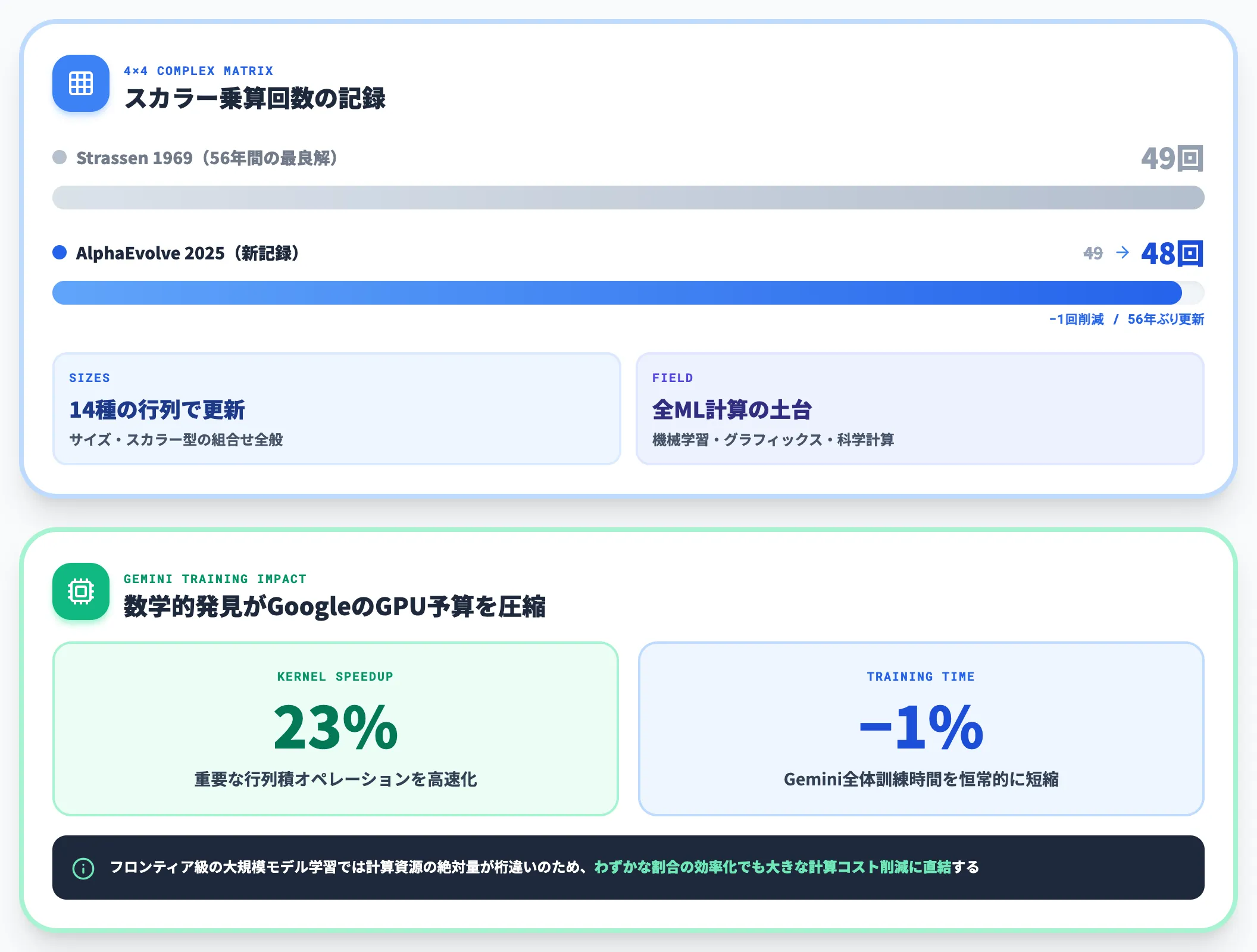
Task: Click the 4×4 COMPLEX MATRIX label
Action: tap(198, 71)
